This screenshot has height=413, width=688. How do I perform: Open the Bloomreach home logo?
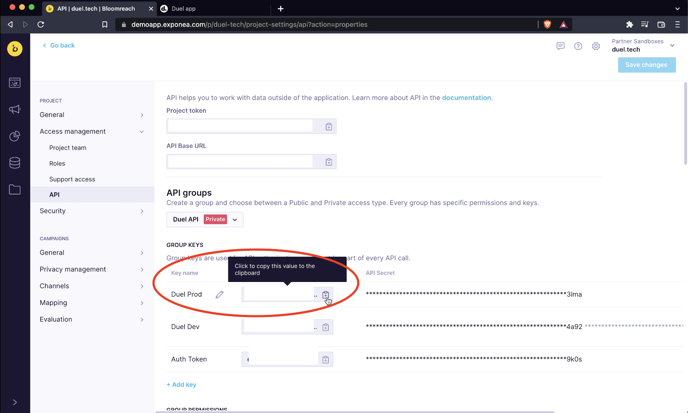15,49
